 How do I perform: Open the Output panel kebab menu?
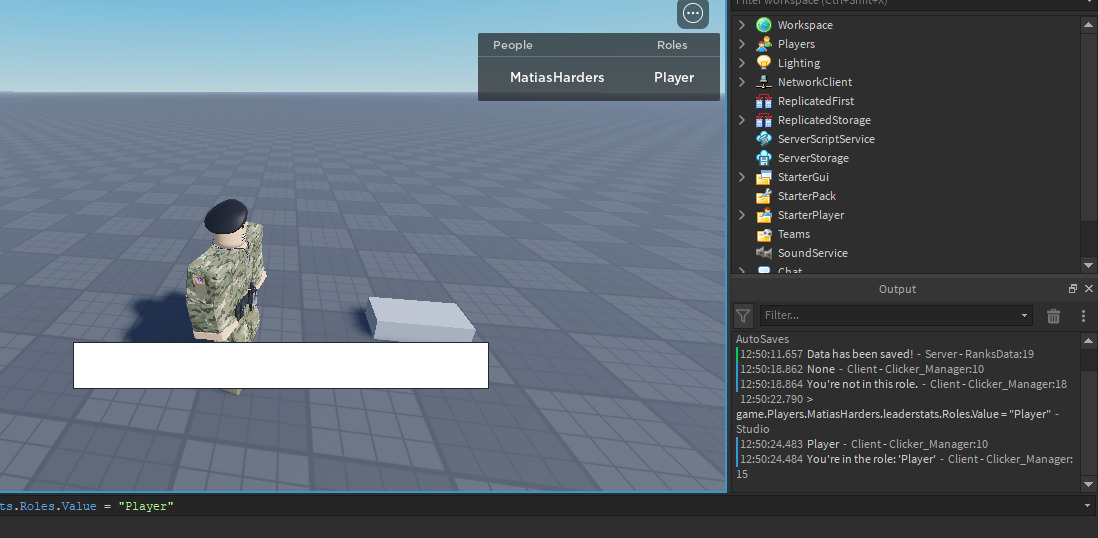(1083, 316)
